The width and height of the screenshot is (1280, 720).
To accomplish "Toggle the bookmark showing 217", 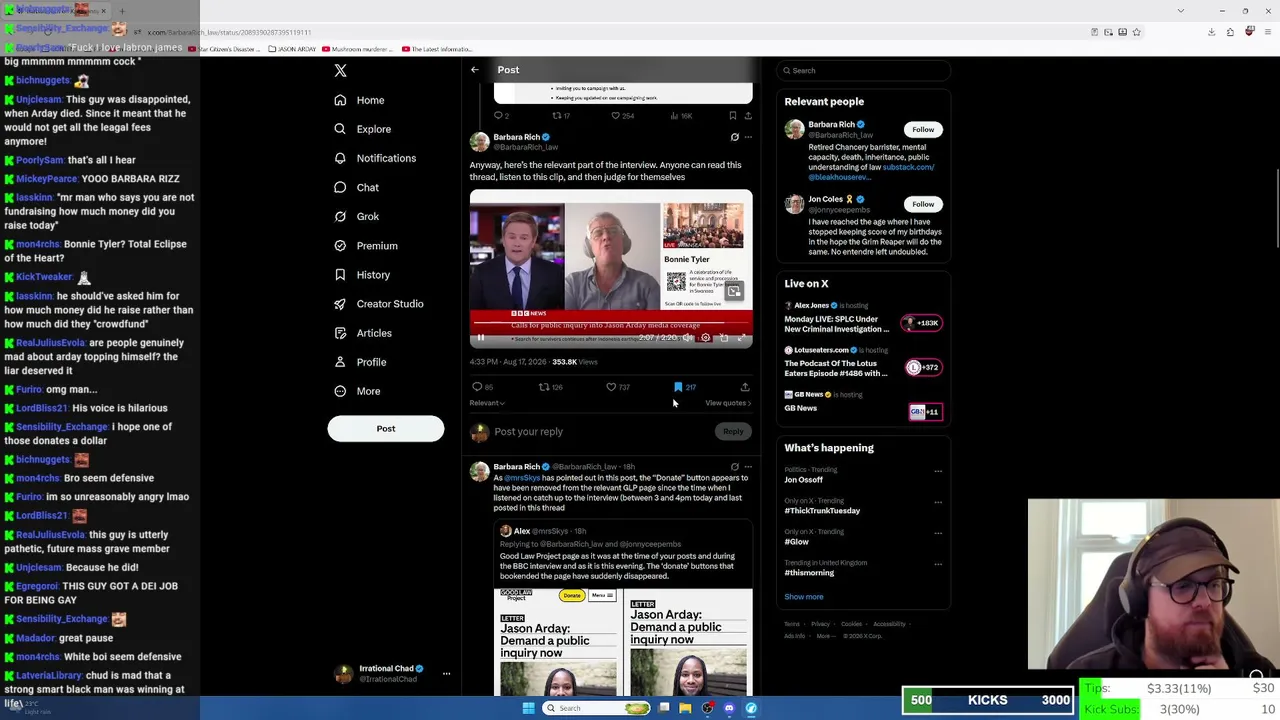I will [x=684, y=387].
